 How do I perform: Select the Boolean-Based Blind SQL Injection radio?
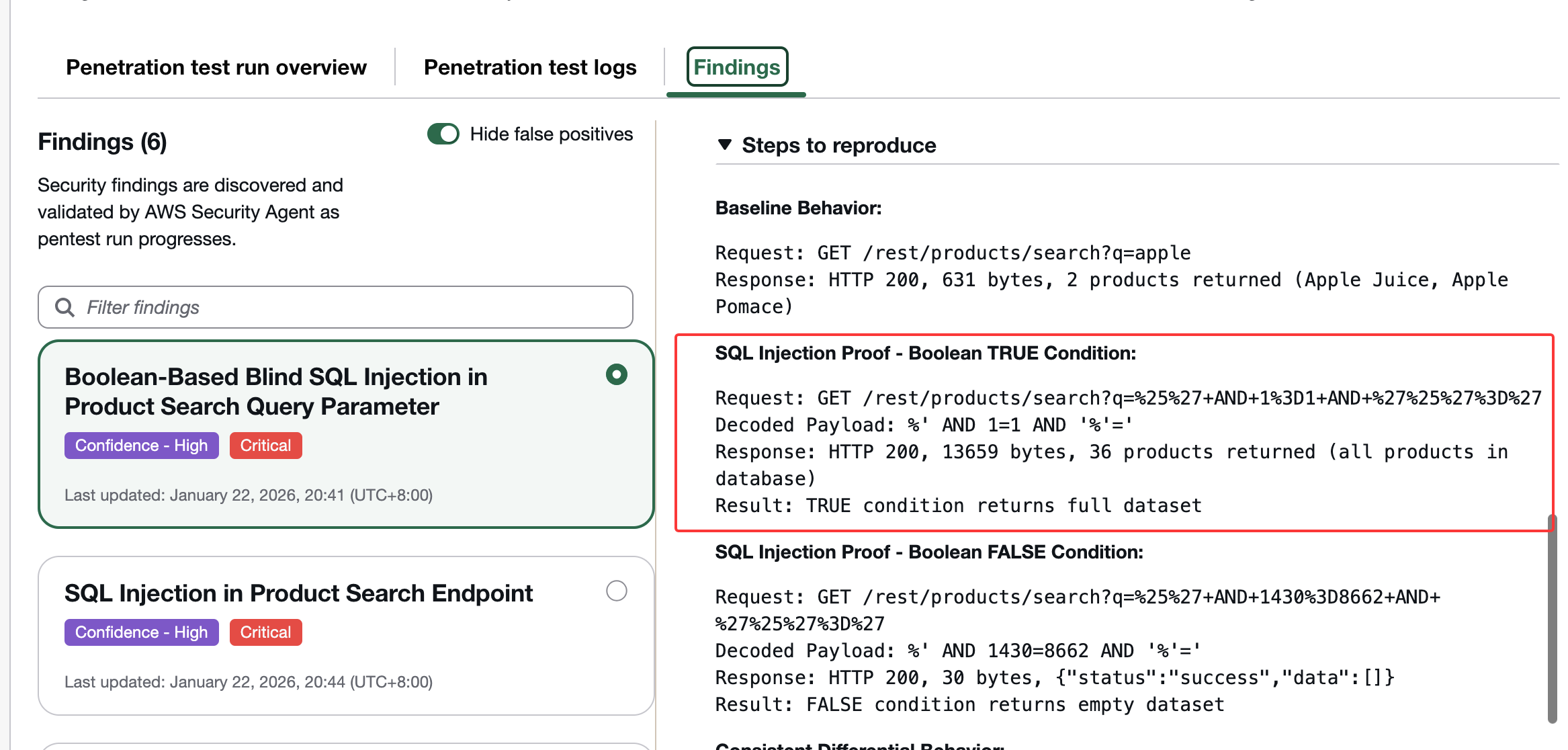click(x=616, y=374)
